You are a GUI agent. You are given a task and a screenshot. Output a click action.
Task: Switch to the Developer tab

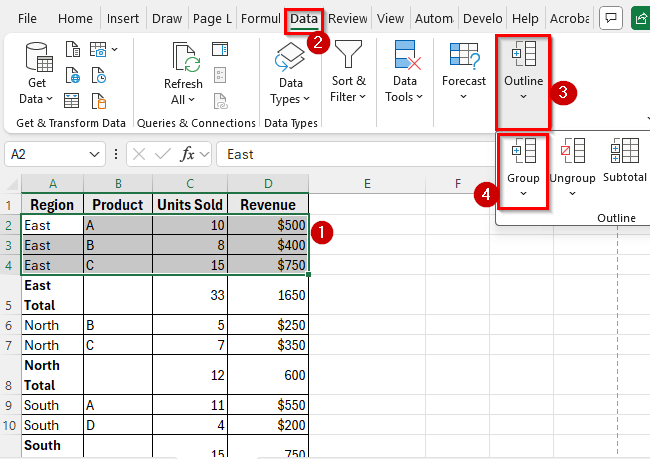(483, 19)
